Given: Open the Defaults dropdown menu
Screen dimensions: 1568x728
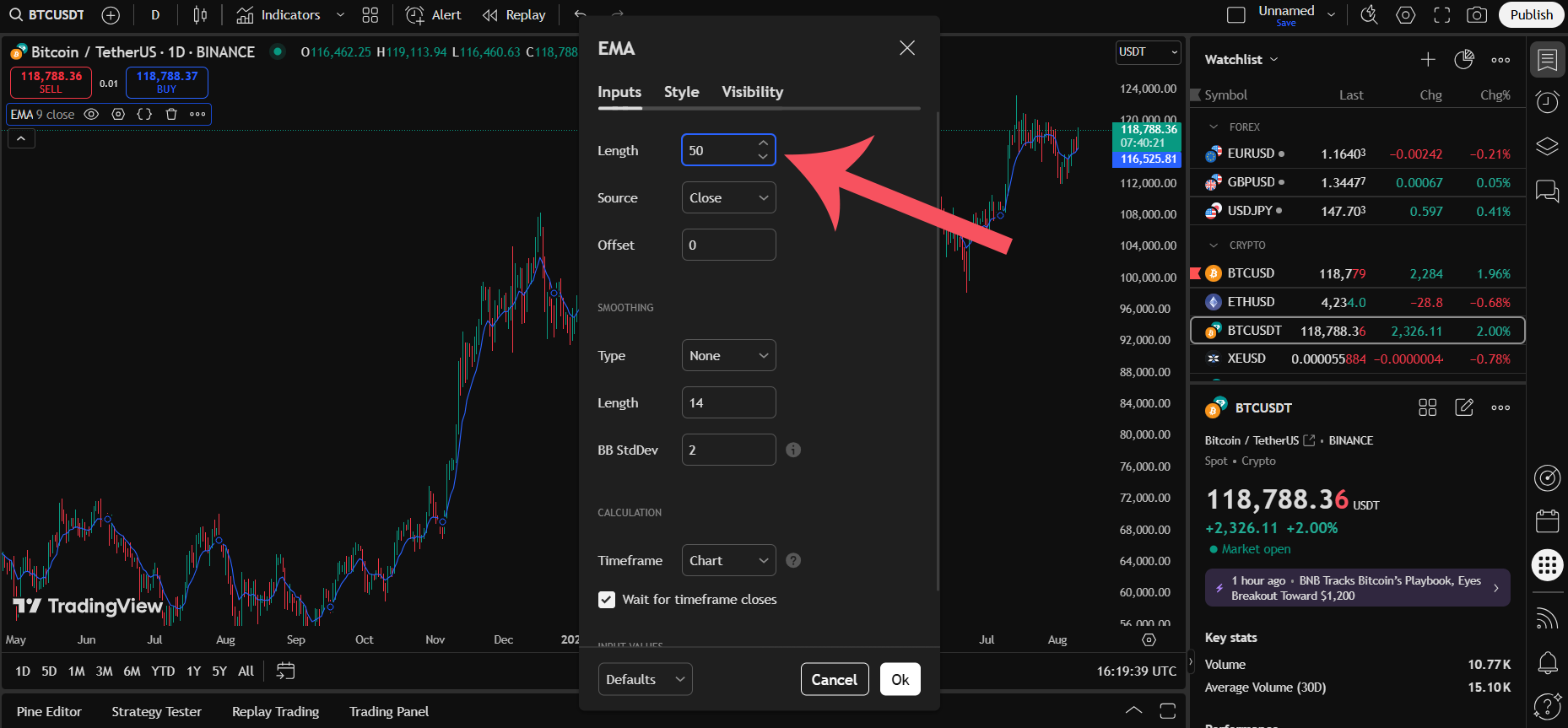Looking at the screenshot, I should (x=645, y=679).
